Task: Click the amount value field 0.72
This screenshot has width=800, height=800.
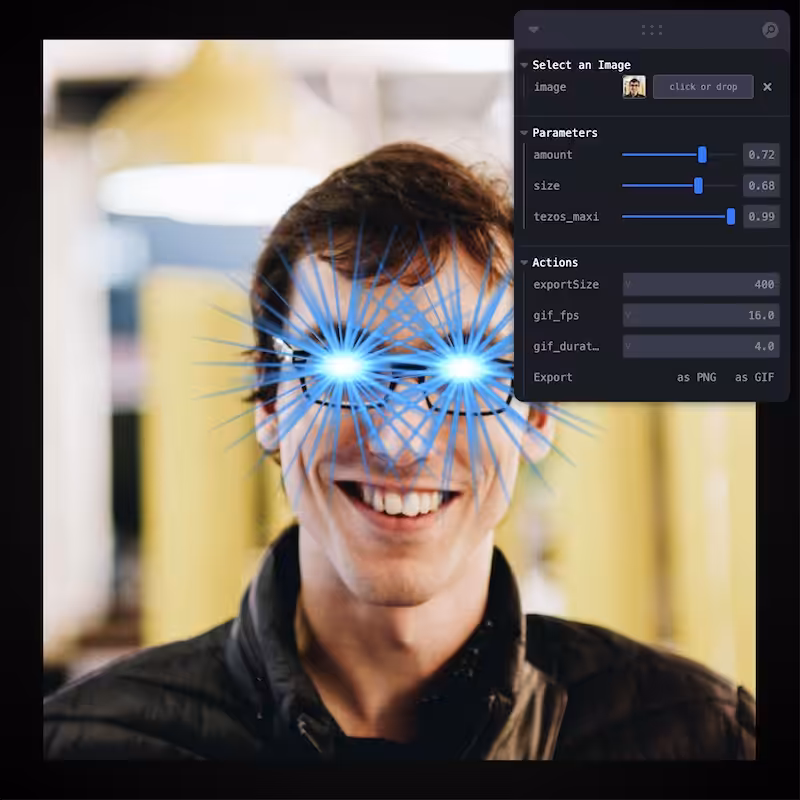Action: click(761, 155)
